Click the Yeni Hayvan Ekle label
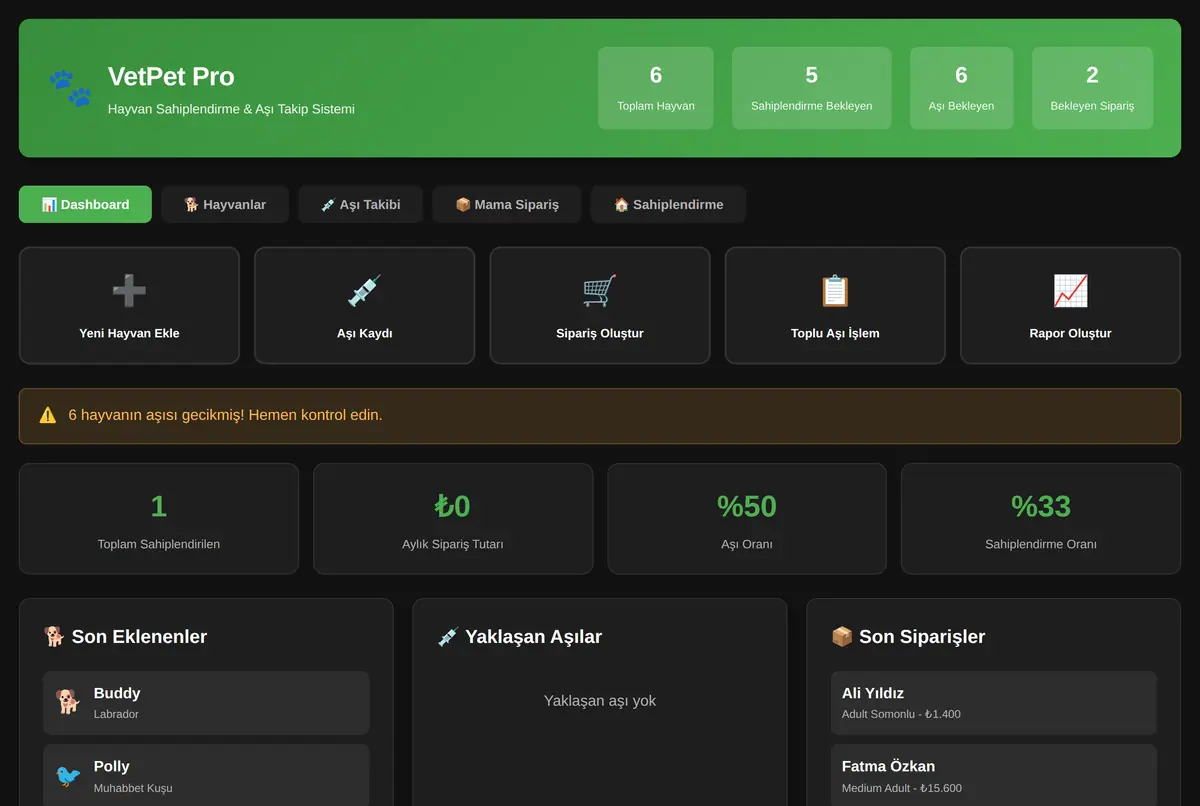Screen dimensions: 1200x806 (129, 333)
